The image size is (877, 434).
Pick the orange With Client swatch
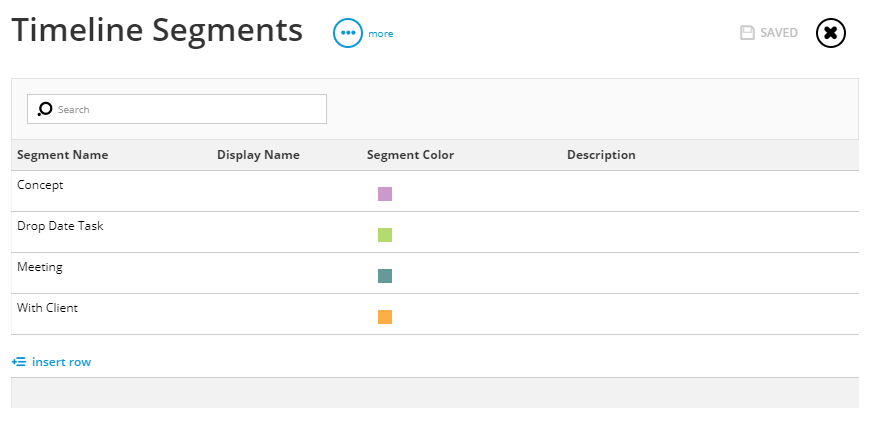point(385,317)
